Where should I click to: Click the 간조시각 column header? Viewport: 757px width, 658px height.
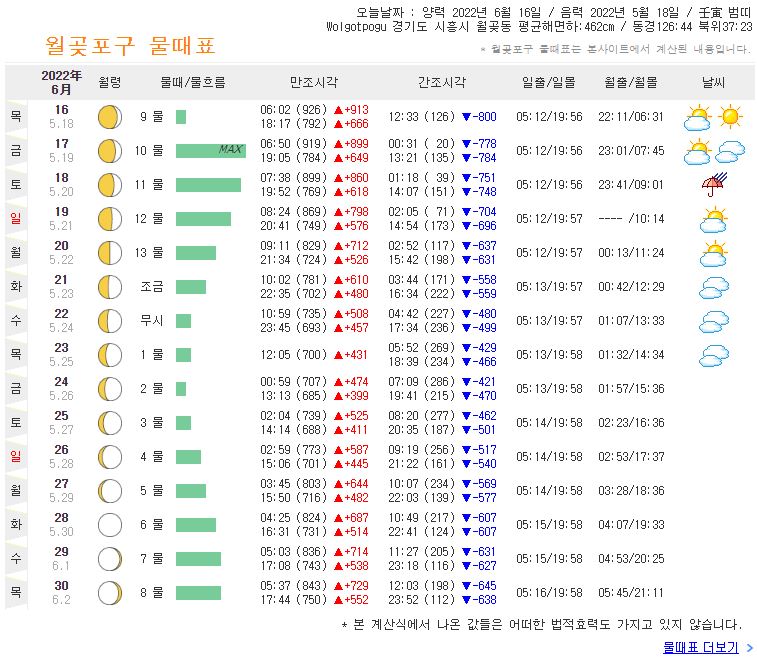(442, 82)
